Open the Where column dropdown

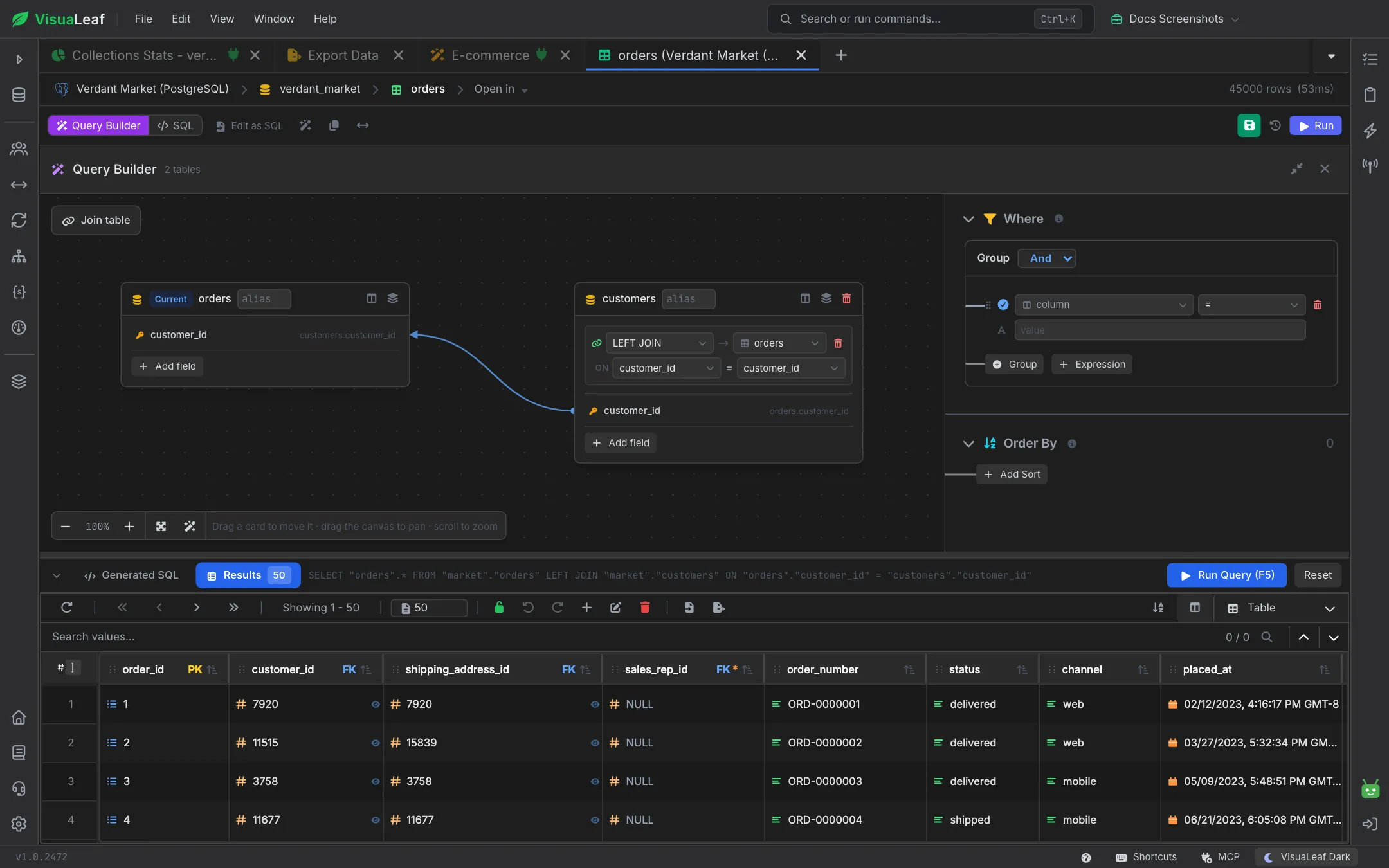(x=1104, y=305)
